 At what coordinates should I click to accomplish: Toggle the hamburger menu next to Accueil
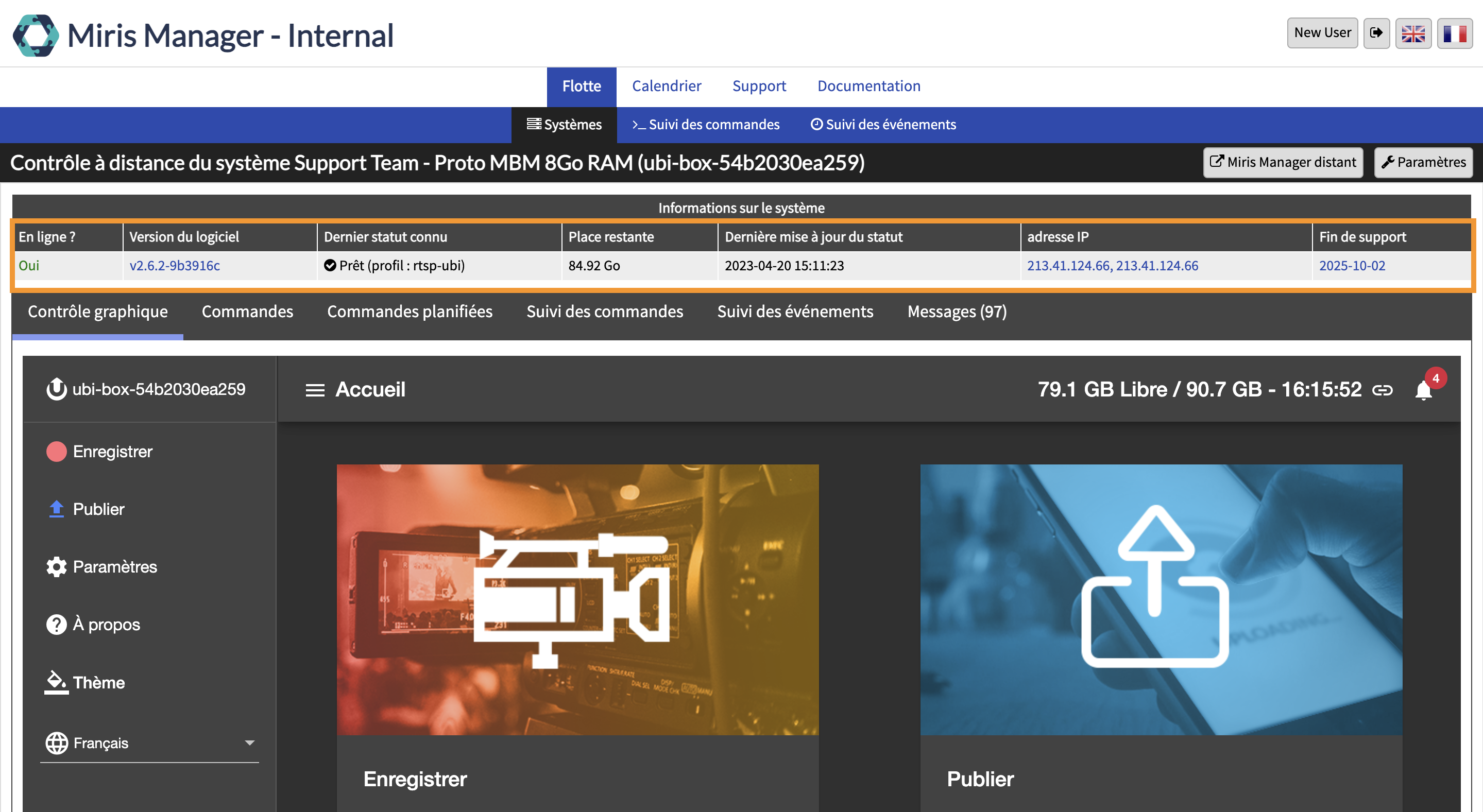point(315,390)
